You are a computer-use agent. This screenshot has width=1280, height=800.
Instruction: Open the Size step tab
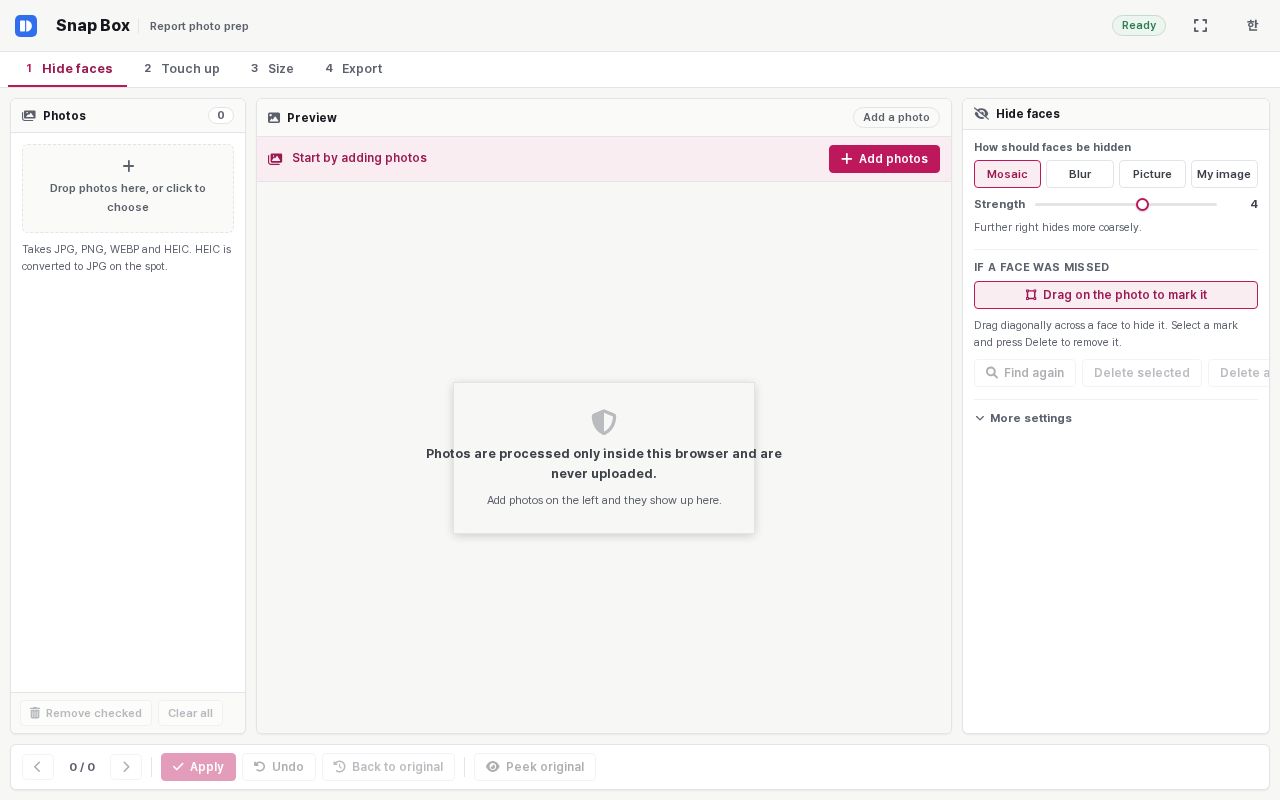[x=272, y=69]
